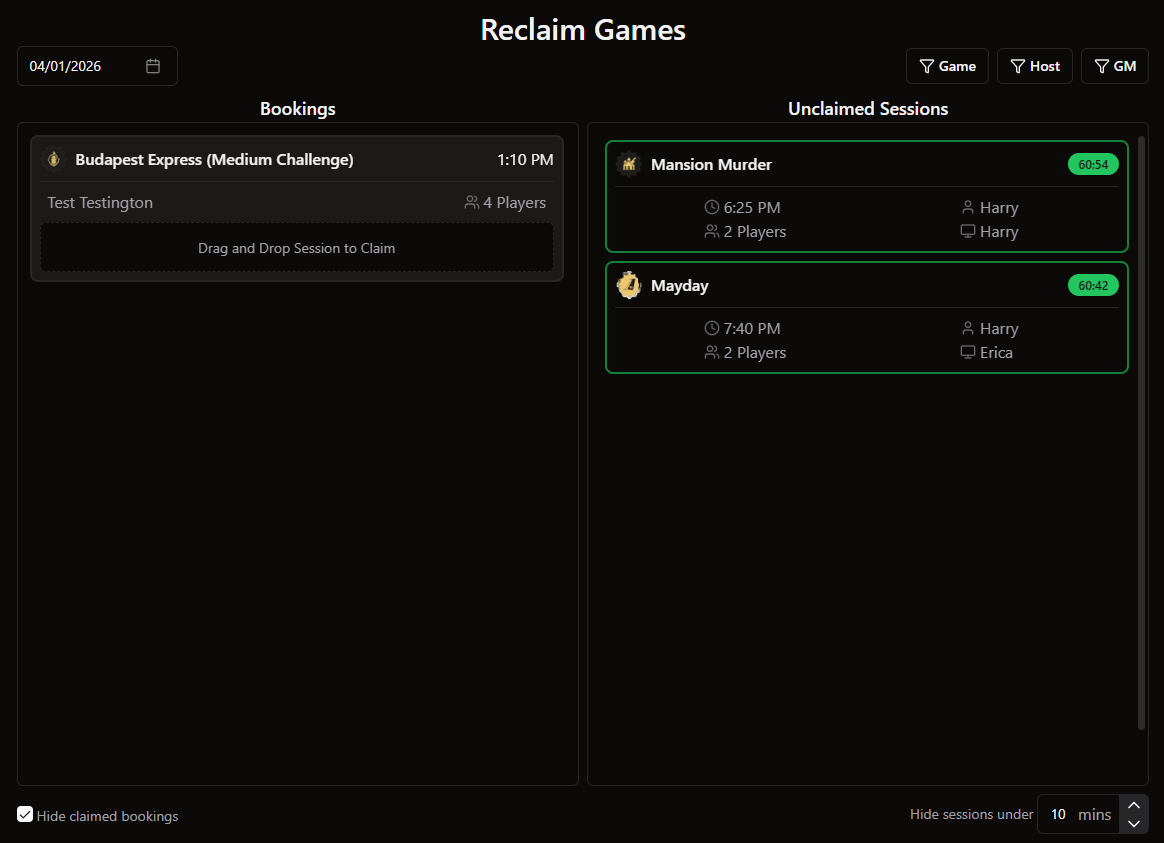Viewport: 1164px width, 843px height.
Task: Increase the hide sessions minutes value
Action: [1134, 805]
